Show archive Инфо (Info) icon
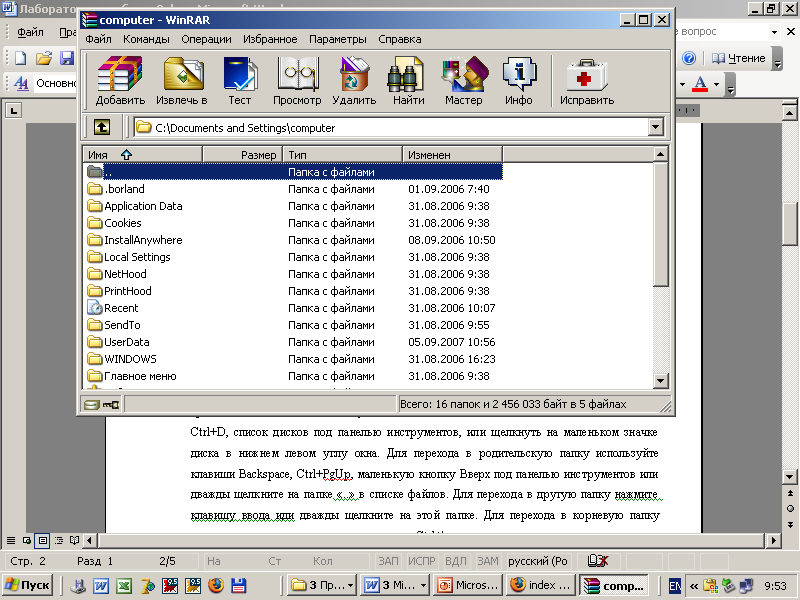This screenshot has width=800, height=600. point(519,81)
